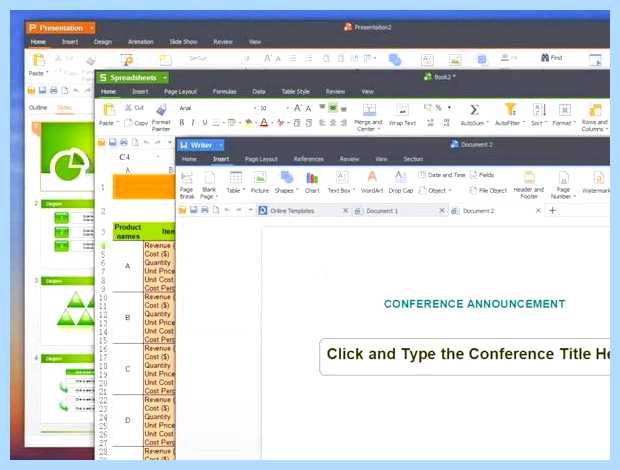Insert a Picture in Writer
The height and width of the screenshot is (470, 620).
tap(260, 182)
